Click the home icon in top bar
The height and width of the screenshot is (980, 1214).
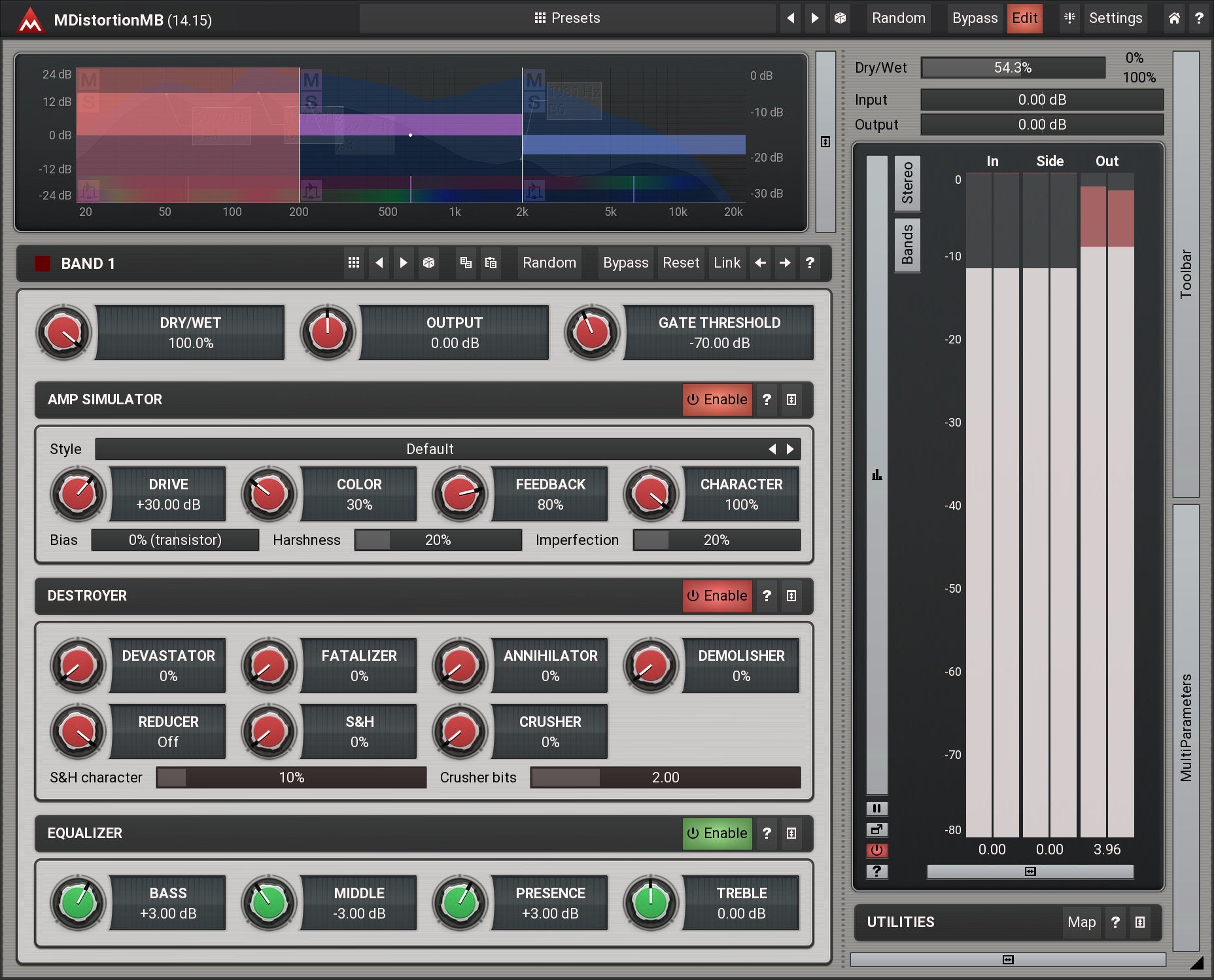point(1174,18)
